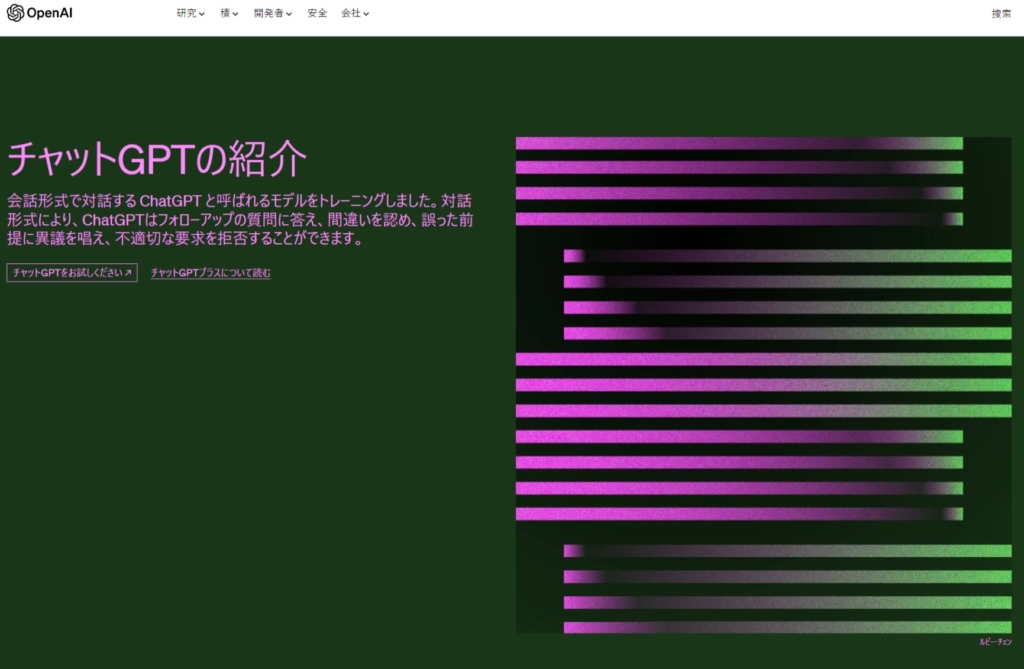This screenshot has width=1024, height=669.
Task: Open the 積 navigation menu
Action: (224, 13)
